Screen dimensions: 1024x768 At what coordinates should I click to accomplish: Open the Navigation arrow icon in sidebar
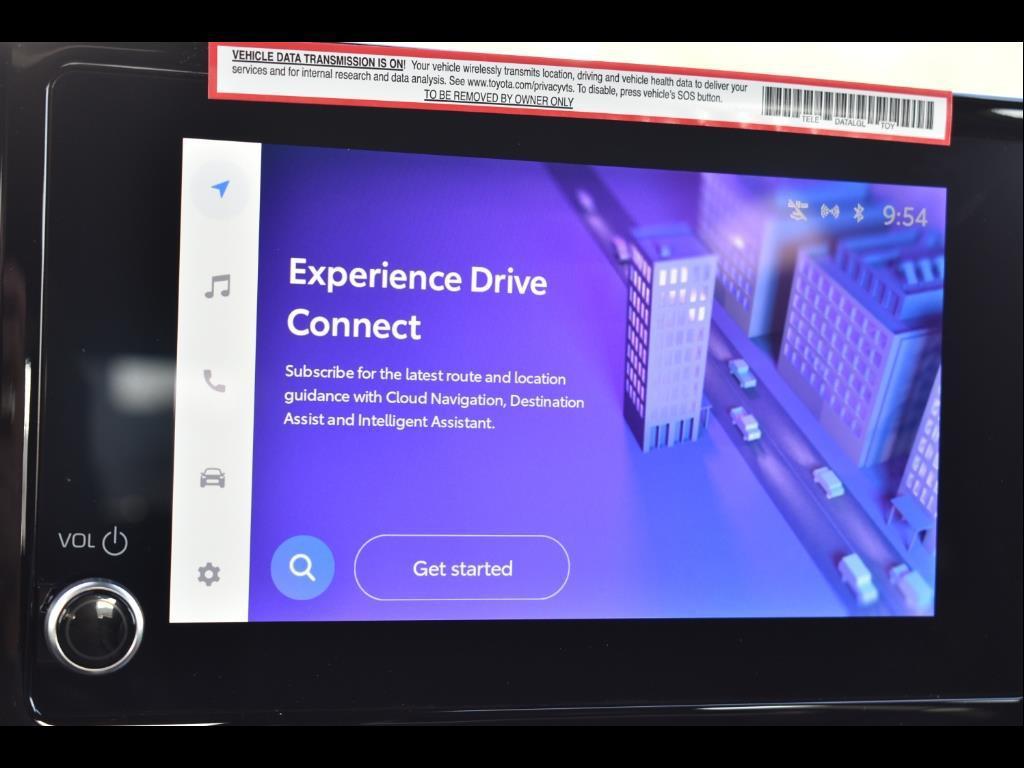(x=221, y=189)
